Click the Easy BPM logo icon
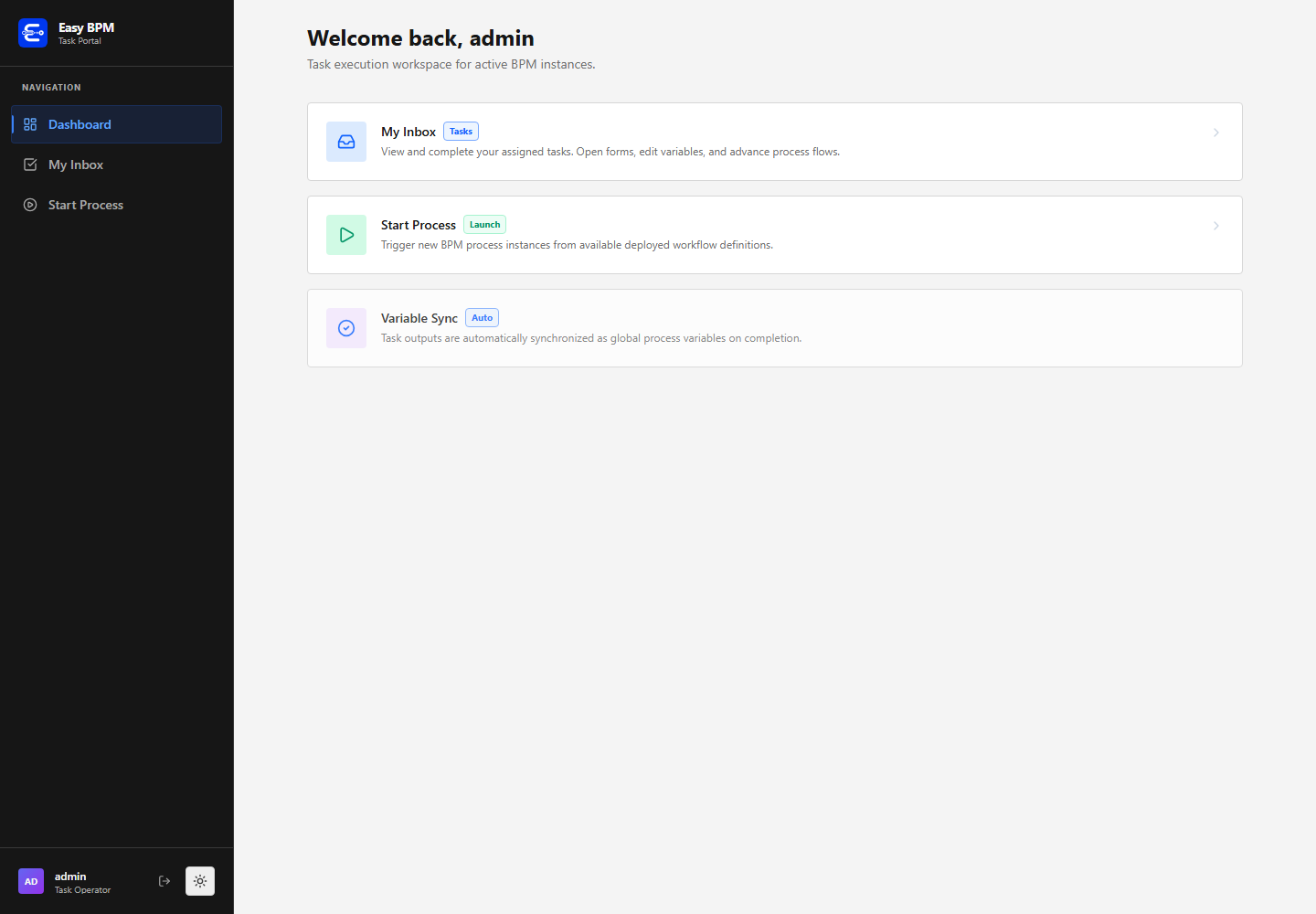This screenshot has width=1316, height=914. pos(33,33)
